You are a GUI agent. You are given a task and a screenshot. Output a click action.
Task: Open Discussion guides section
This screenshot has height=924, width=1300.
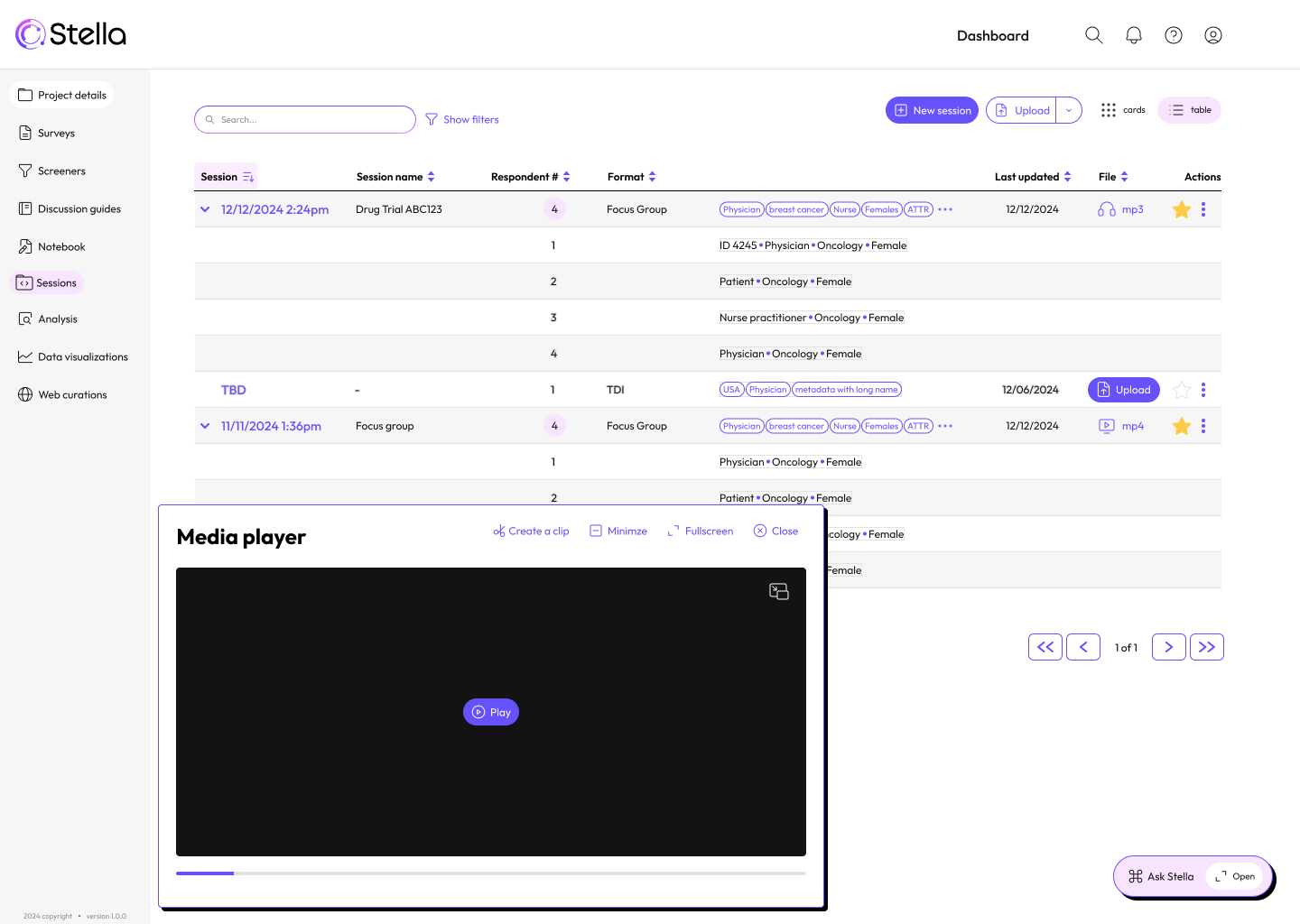69,208
